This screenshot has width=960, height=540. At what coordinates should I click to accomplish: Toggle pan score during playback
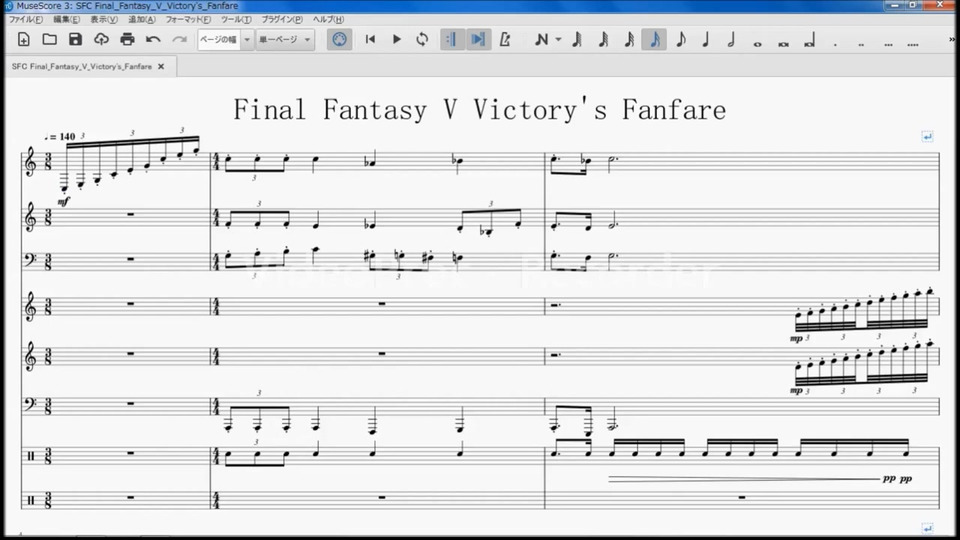pos(478,40)
